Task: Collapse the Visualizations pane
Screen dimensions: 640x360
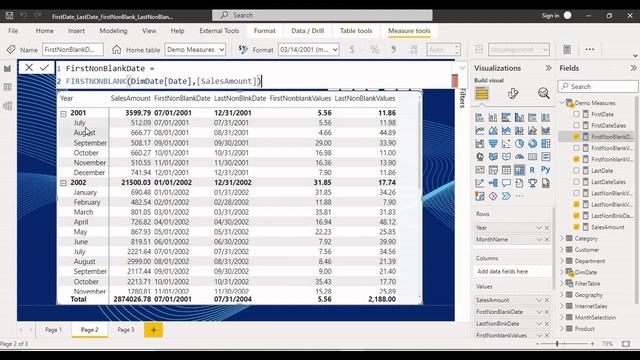Action: (548, 68)
